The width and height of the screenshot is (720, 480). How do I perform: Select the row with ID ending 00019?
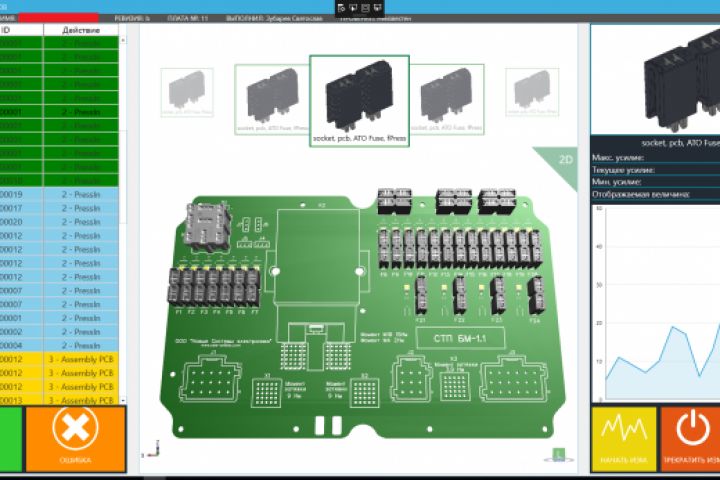pyautogui.click(x=59, y=194)
